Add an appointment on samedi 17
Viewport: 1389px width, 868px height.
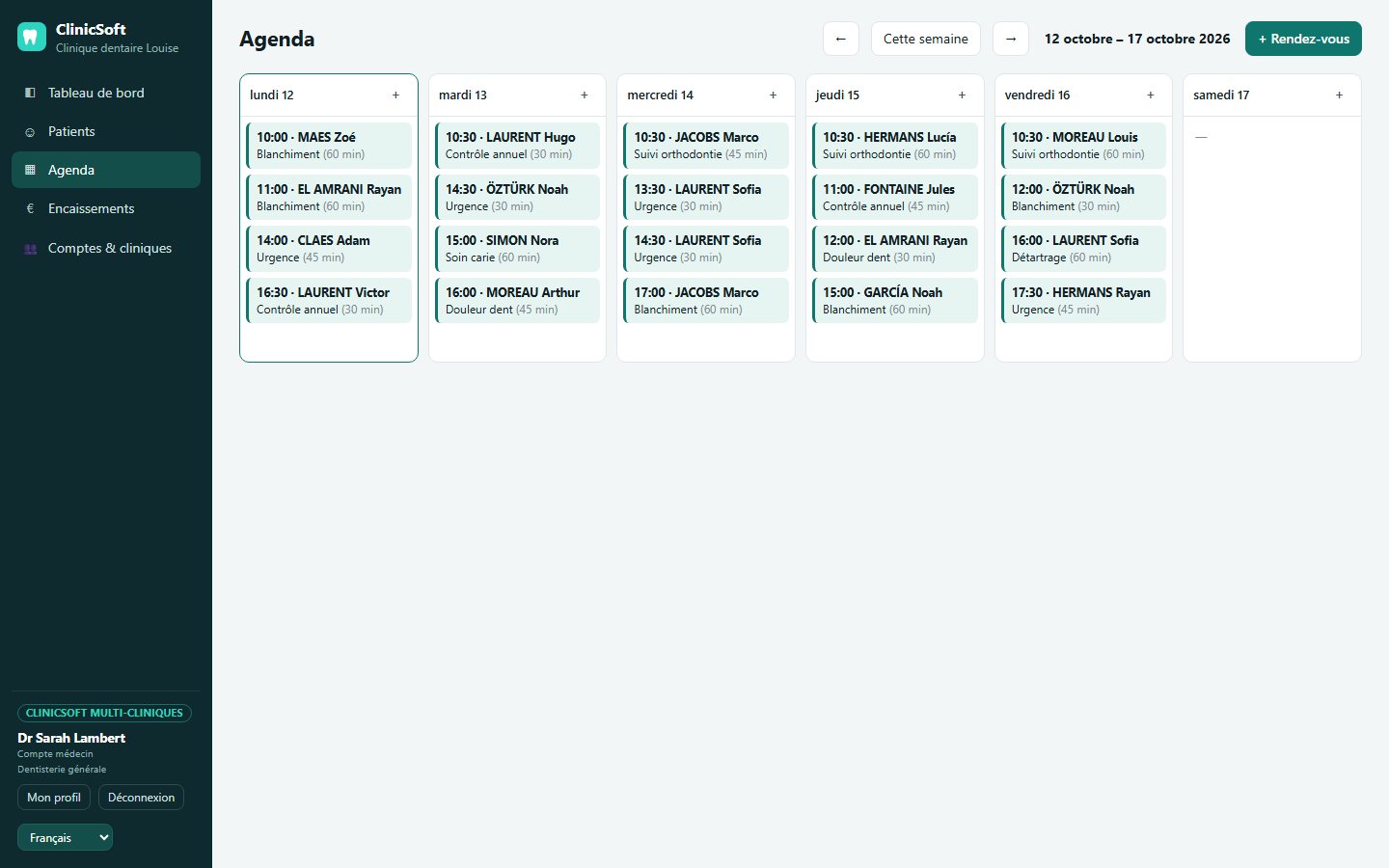click(1339, 95)
